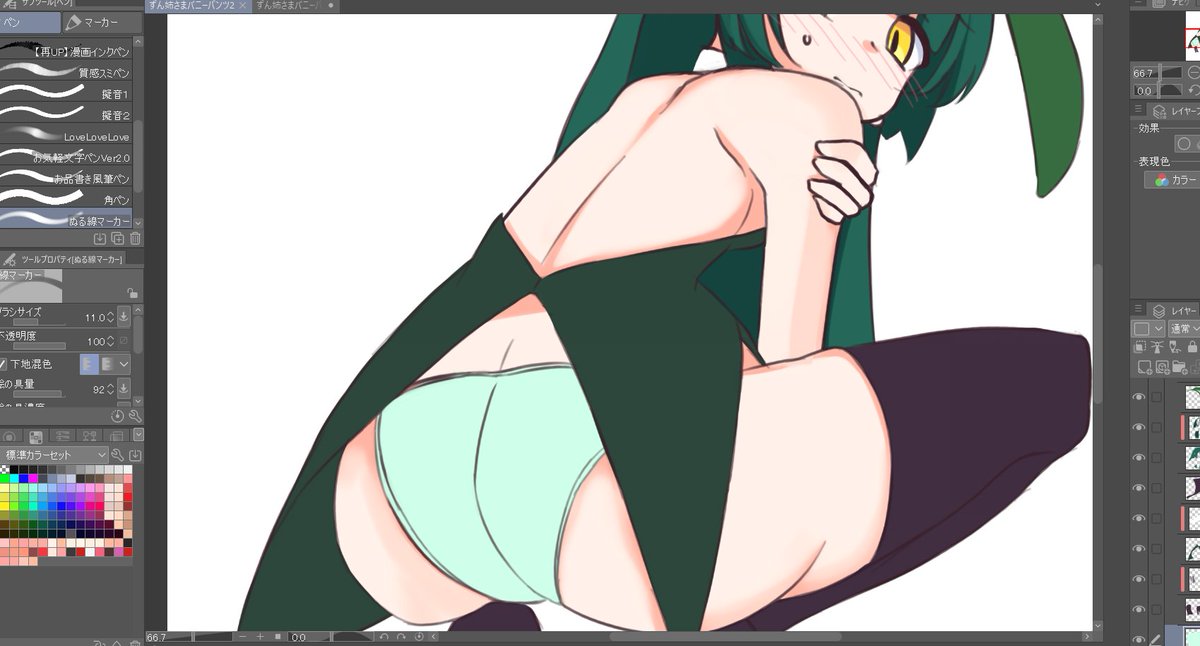The height and width of the screenshot is (646, 1200).
Task: Zoom out with the minus button
Action: (244, 637)
